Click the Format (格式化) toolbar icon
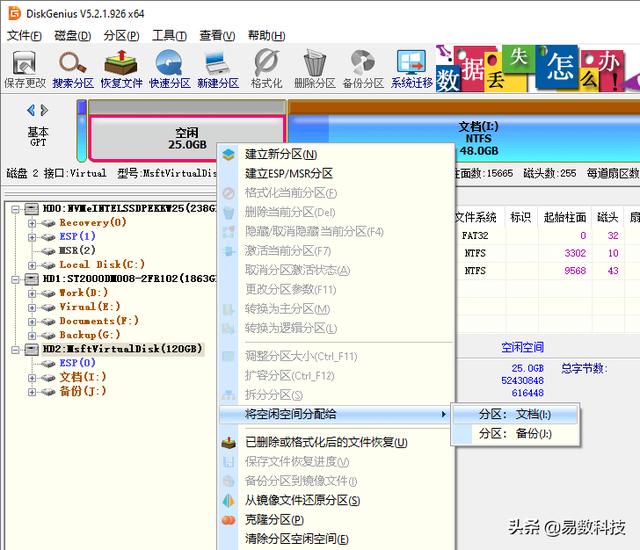640x550 pixels. click(x=266, y=69)
